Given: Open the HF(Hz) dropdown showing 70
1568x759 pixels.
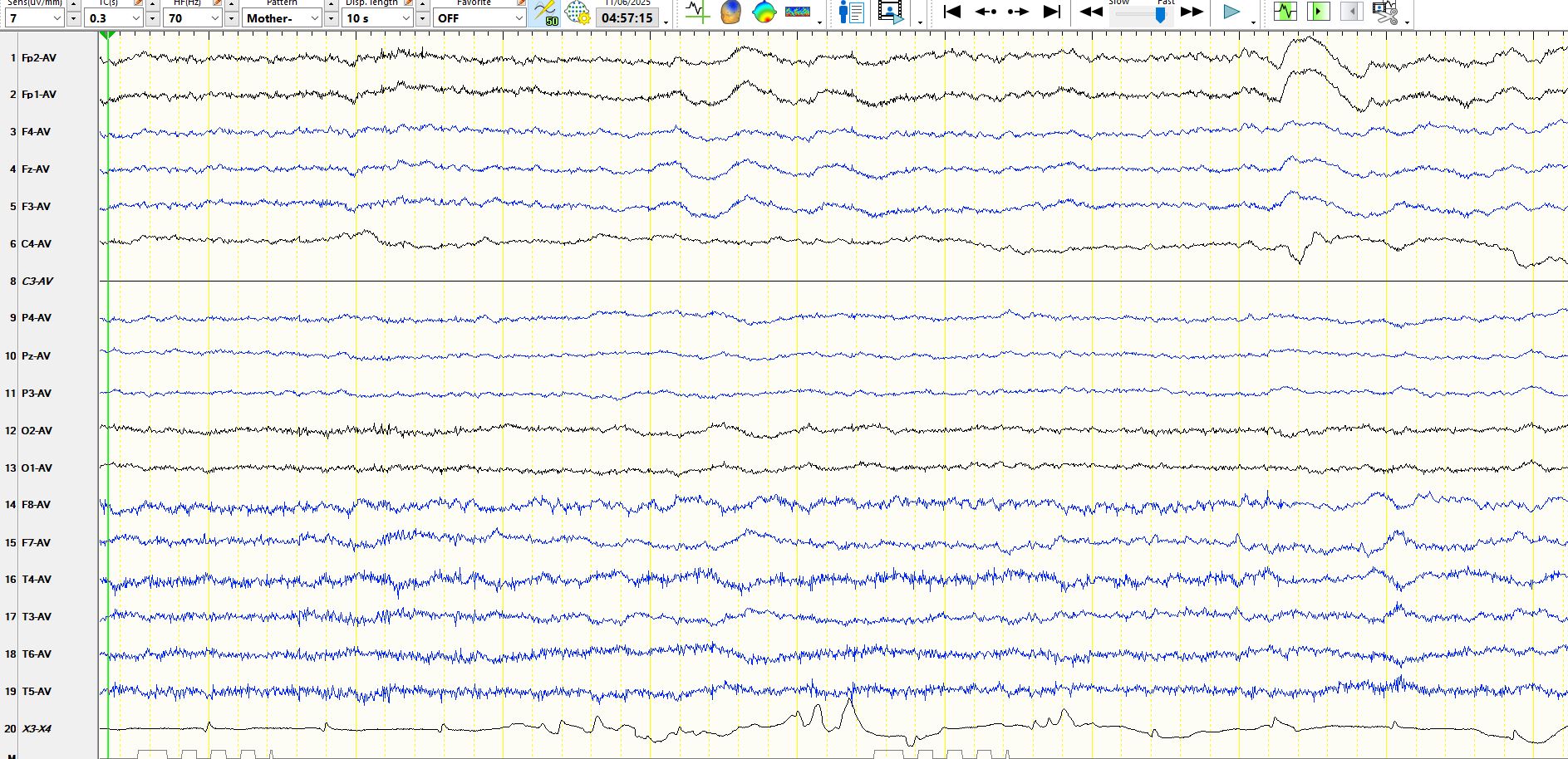Looking at the screenshot, I should (192, 17).
